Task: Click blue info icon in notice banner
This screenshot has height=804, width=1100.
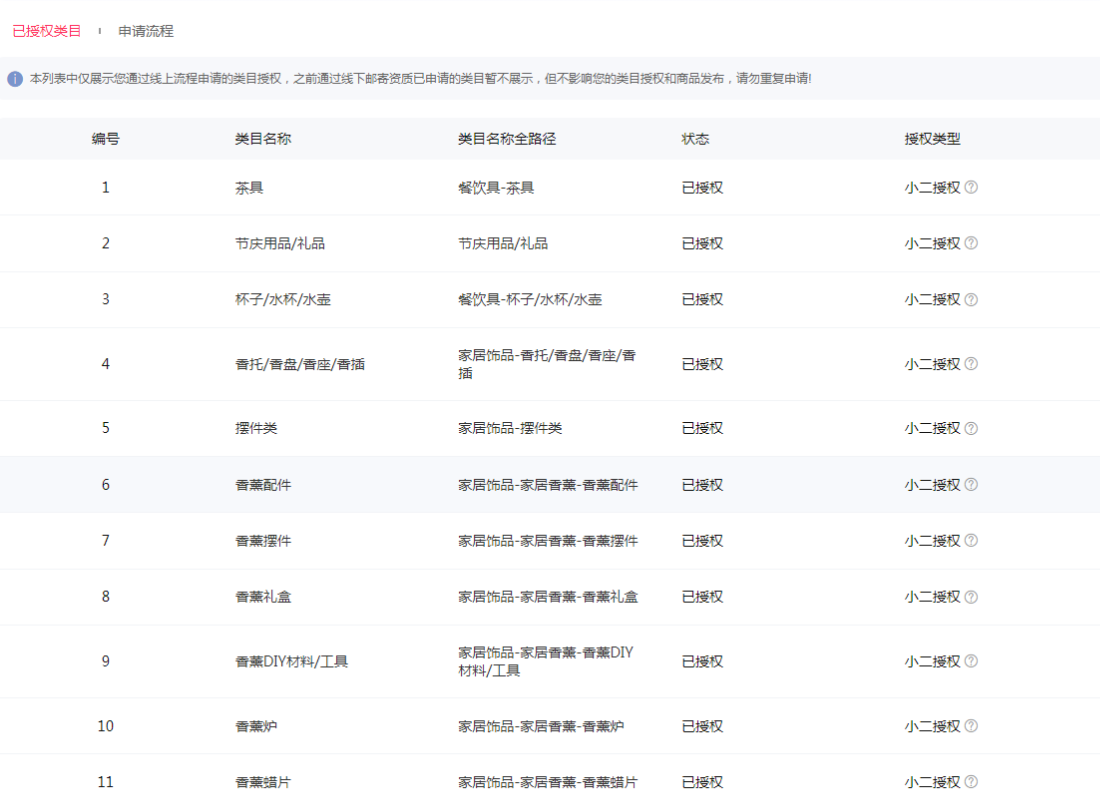Action: pyautogui.click(x=15, y=79)
